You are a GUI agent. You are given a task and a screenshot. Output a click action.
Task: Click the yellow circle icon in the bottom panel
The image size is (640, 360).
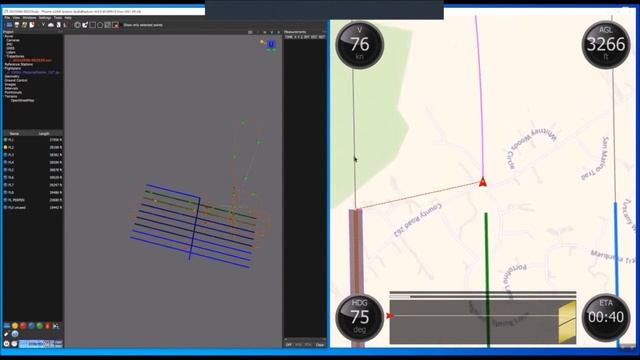pos(15,326)
